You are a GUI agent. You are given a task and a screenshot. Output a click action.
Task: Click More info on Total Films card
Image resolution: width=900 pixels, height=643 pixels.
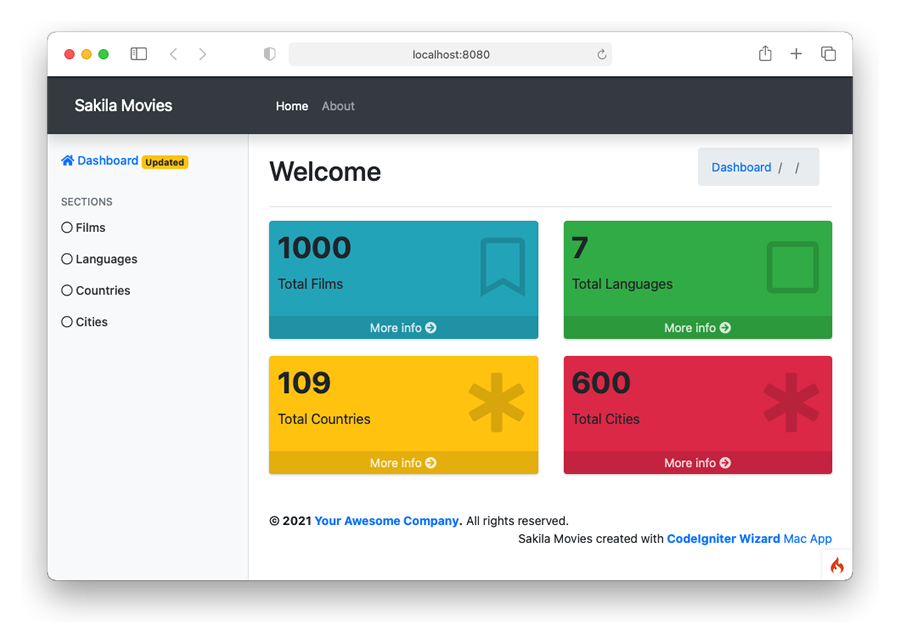coord(403,328)
